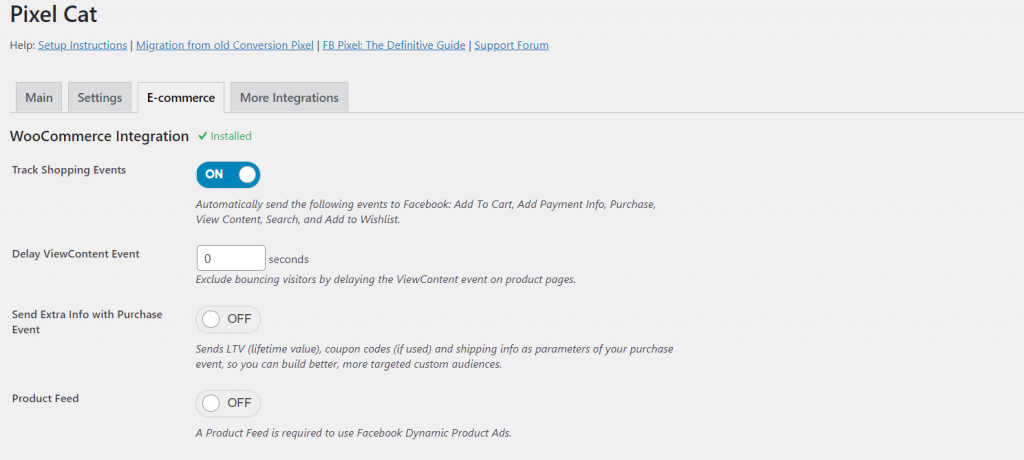Turn off the Track Shopping Events switch

pos(228,175)
